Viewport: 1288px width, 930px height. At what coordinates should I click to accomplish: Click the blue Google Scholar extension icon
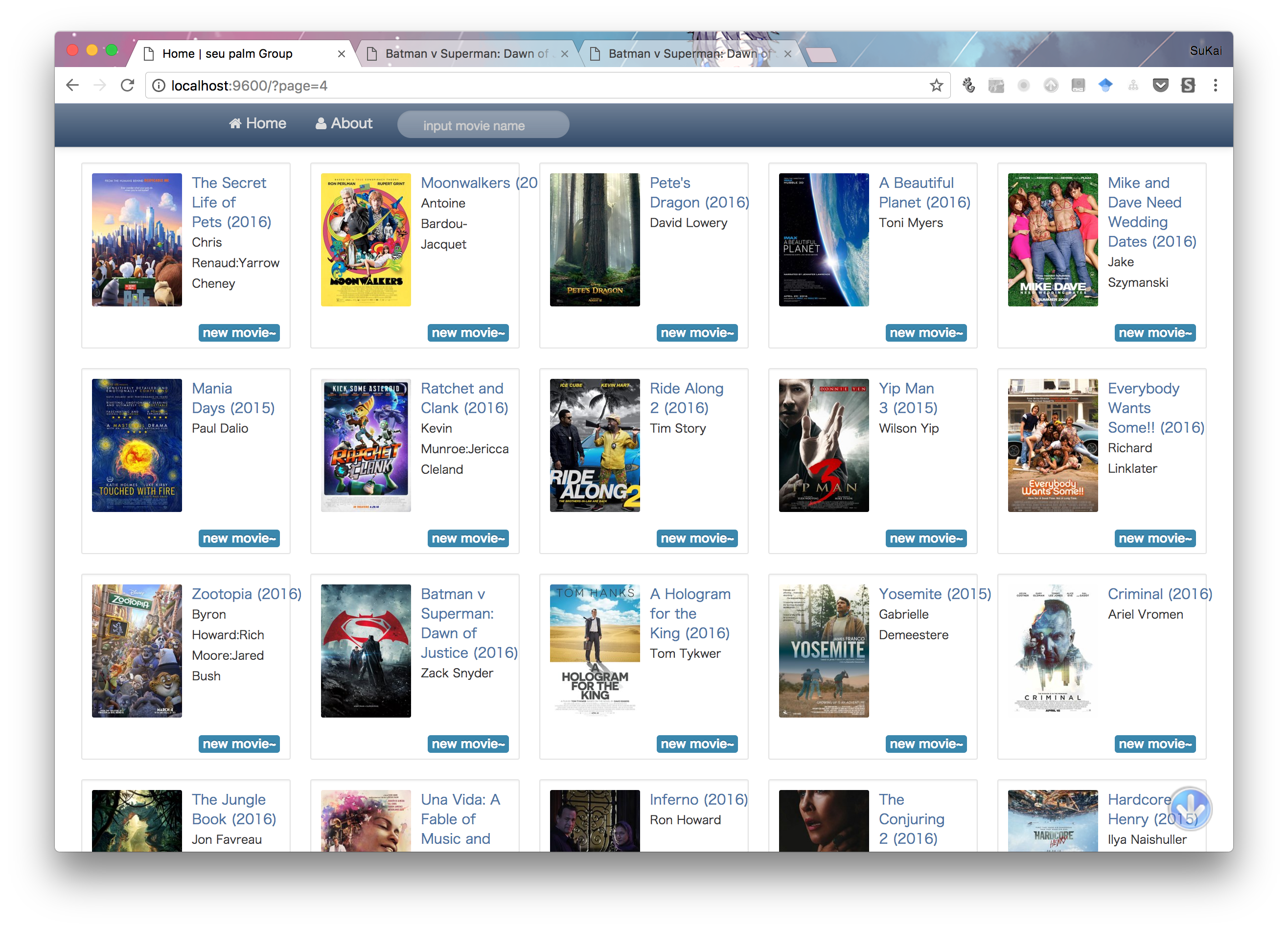[1105, 86]
